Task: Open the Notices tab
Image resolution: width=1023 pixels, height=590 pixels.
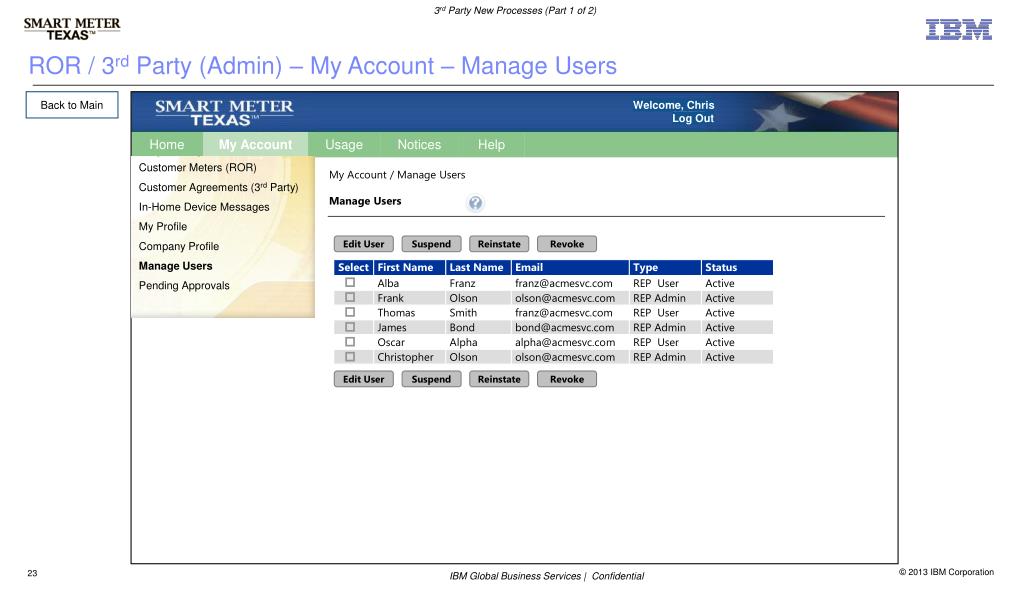Action: click(419, 145)
